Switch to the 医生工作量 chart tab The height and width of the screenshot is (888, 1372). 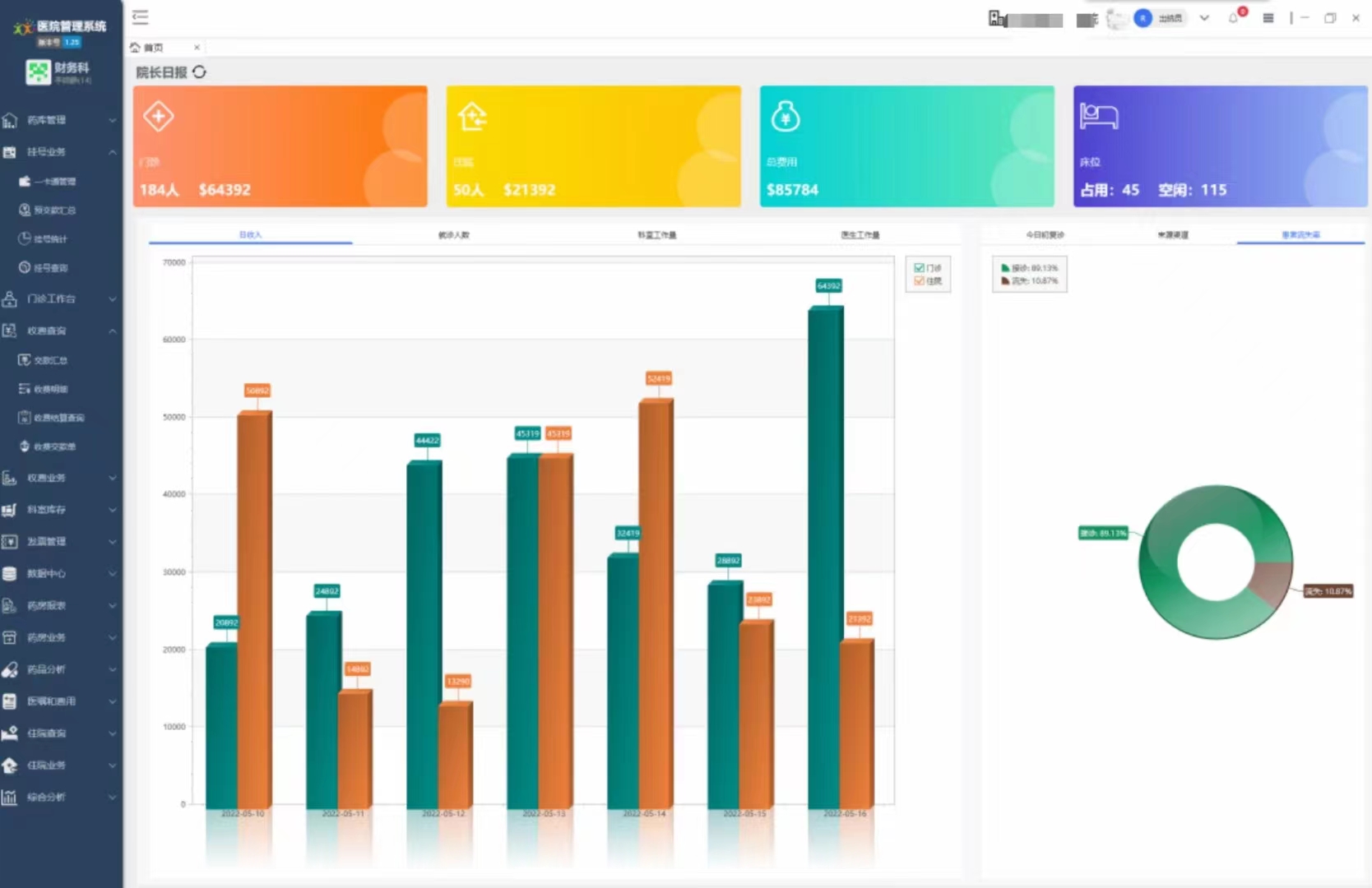[860, 235]
